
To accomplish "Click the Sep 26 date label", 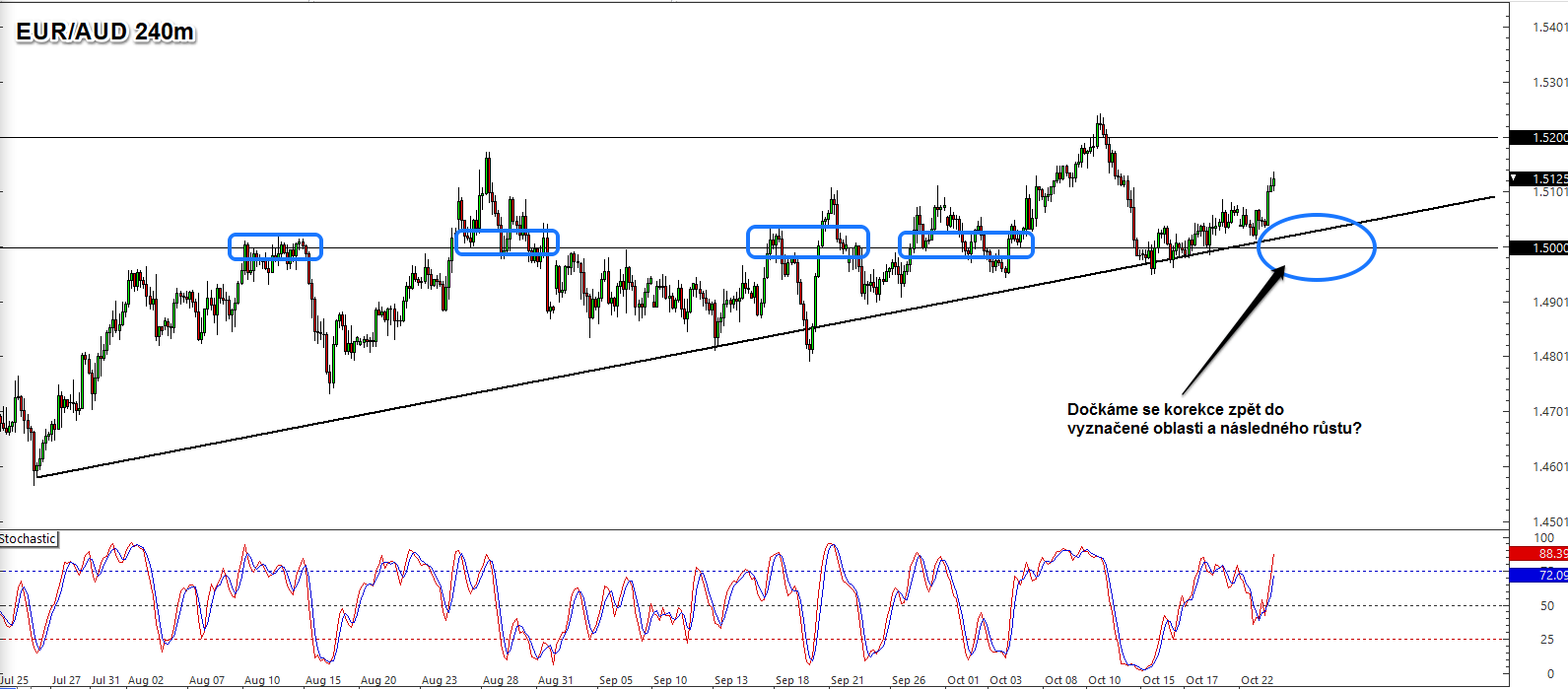I will pos(909,680).
